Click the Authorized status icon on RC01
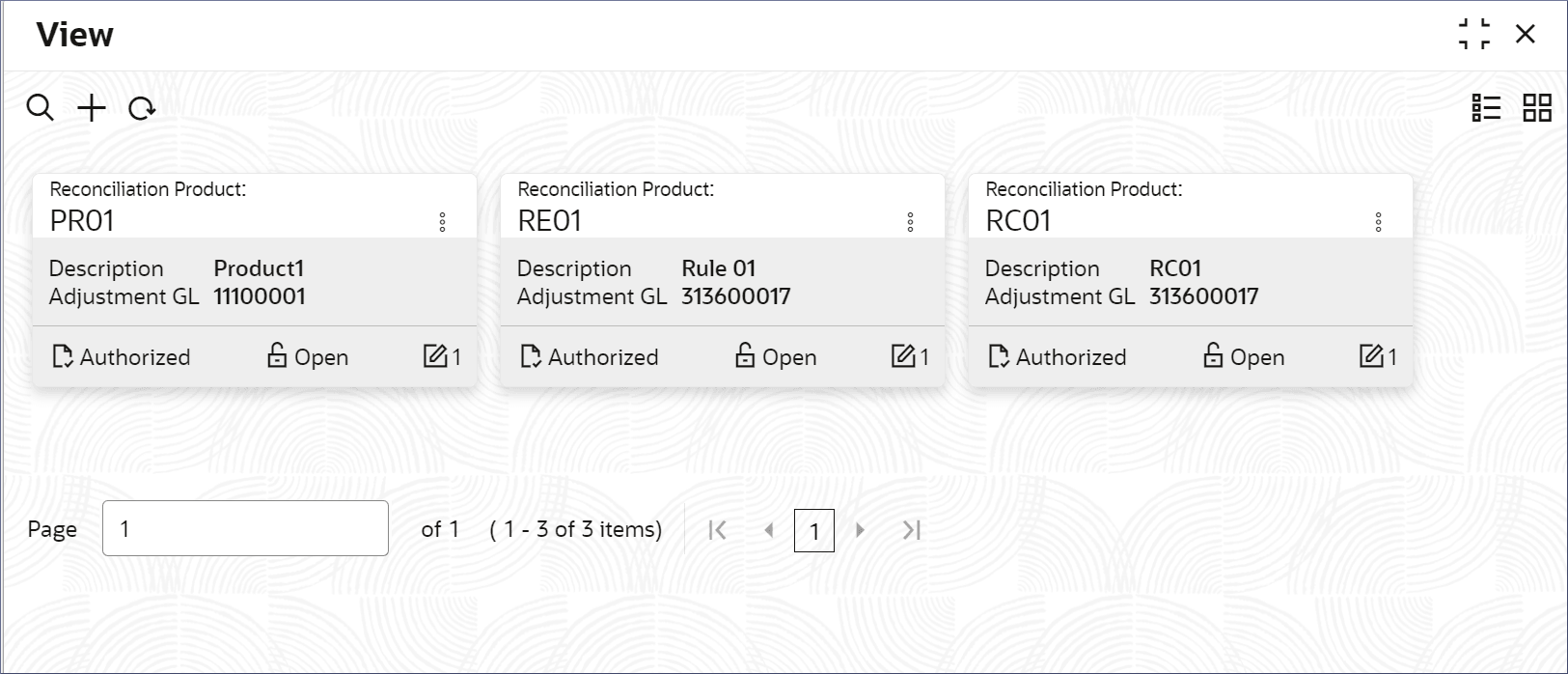This screenshot has height=674, width=1568. tap(999, 357)
